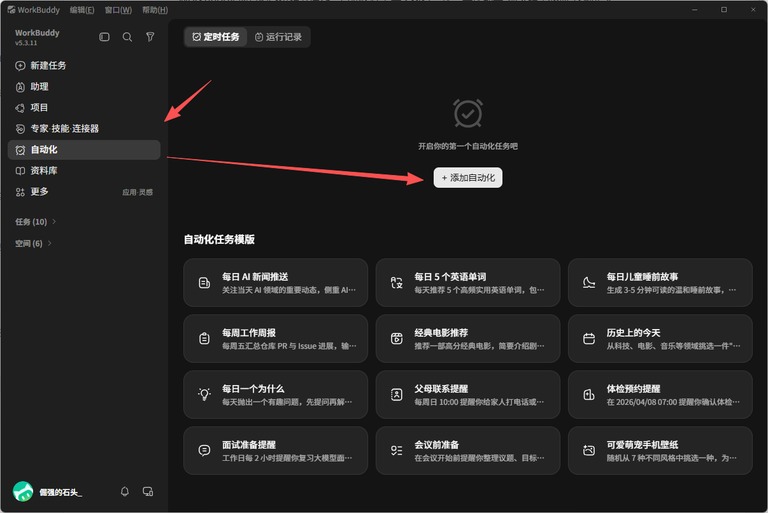This screenshot has height=513, width=768.
Task: Click 新建任务 label in the sidebar
Action: (48, 66)
